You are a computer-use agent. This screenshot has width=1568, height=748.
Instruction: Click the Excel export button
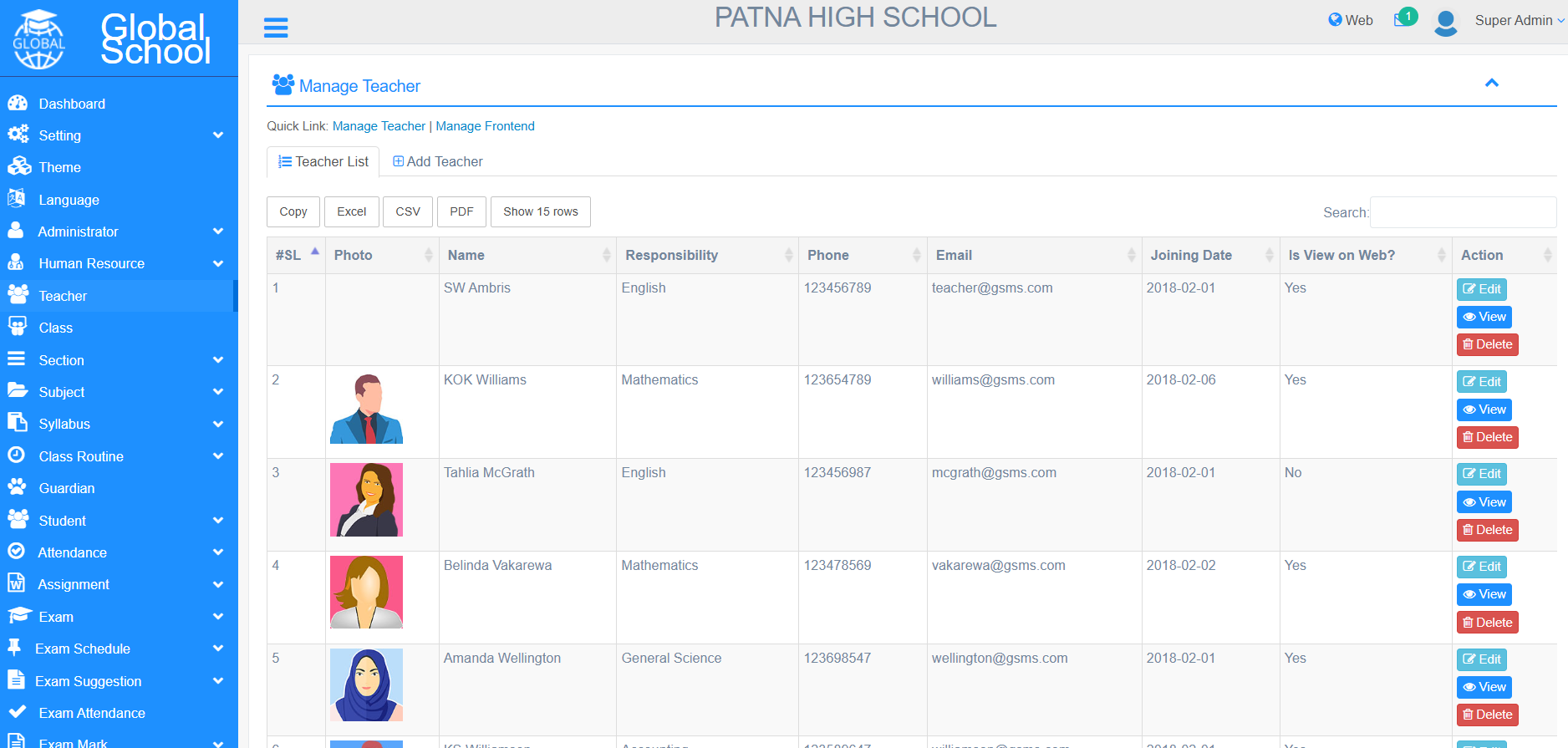click(352, 211)
